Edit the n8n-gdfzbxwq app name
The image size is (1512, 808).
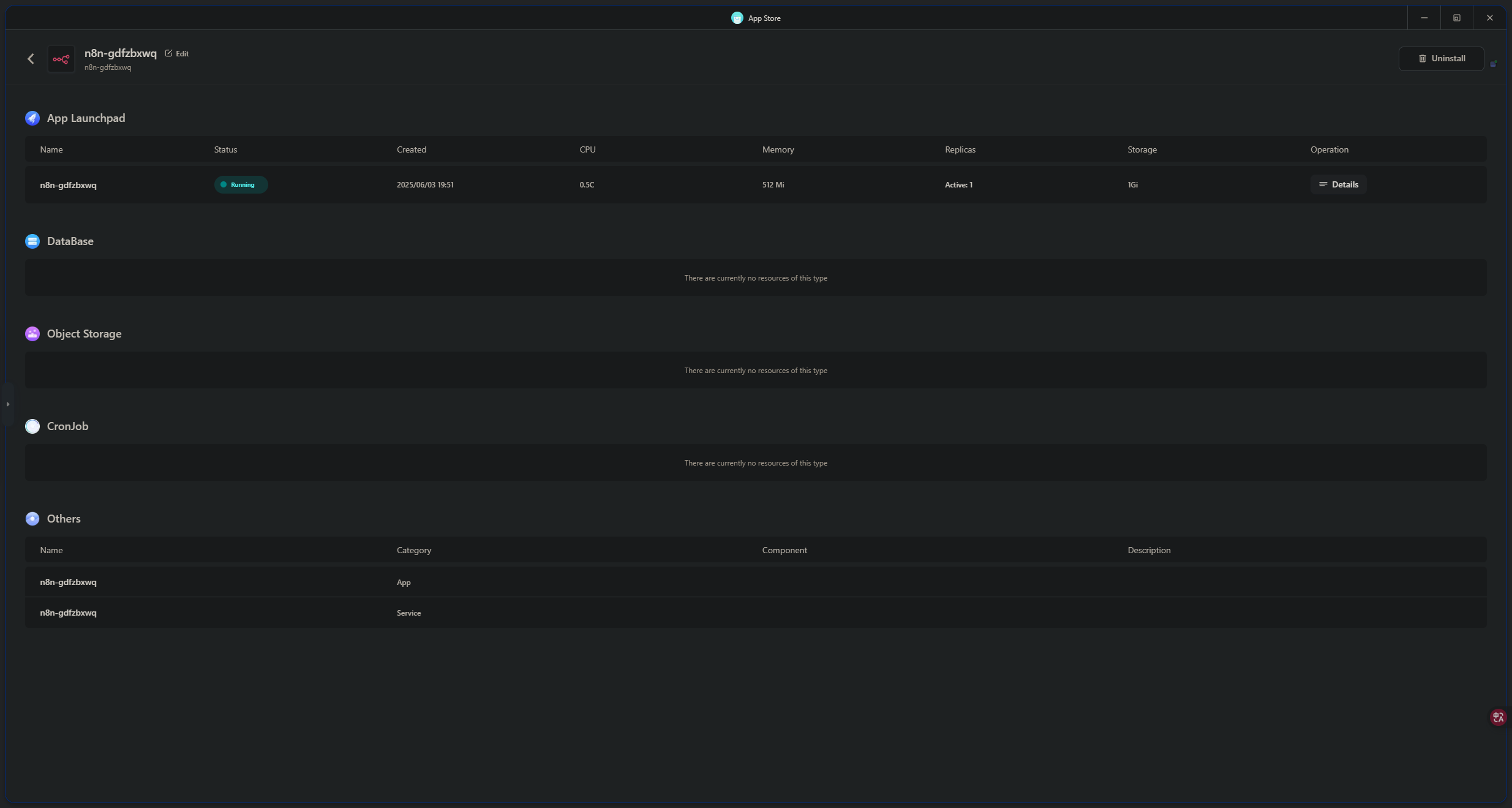pos(177,53)
